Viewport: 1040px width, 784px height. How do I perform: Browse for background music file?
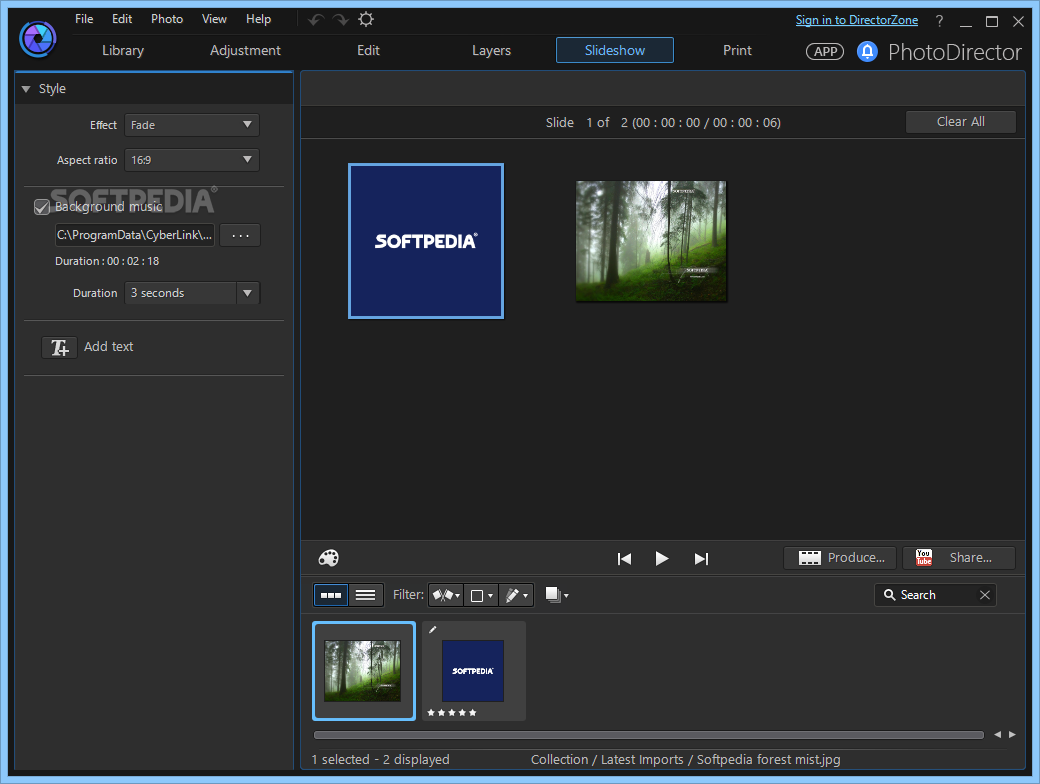(x=240, y=235)
